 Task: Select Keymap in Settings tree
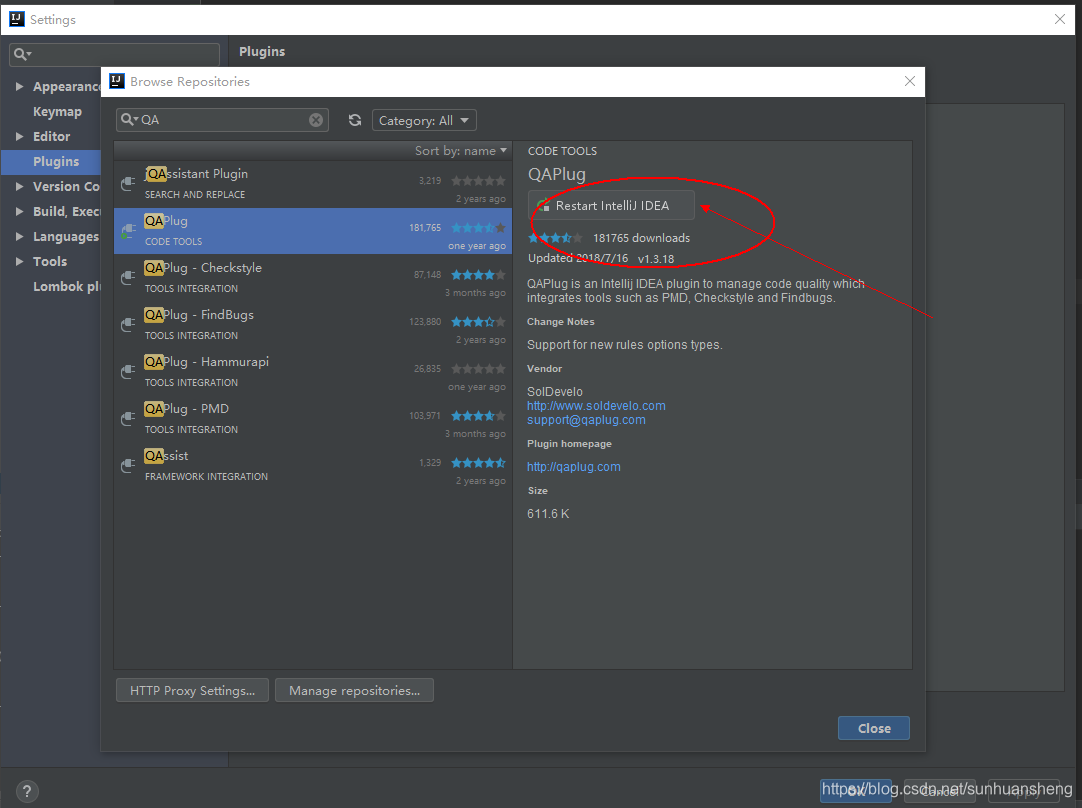[x=57, y=112]
